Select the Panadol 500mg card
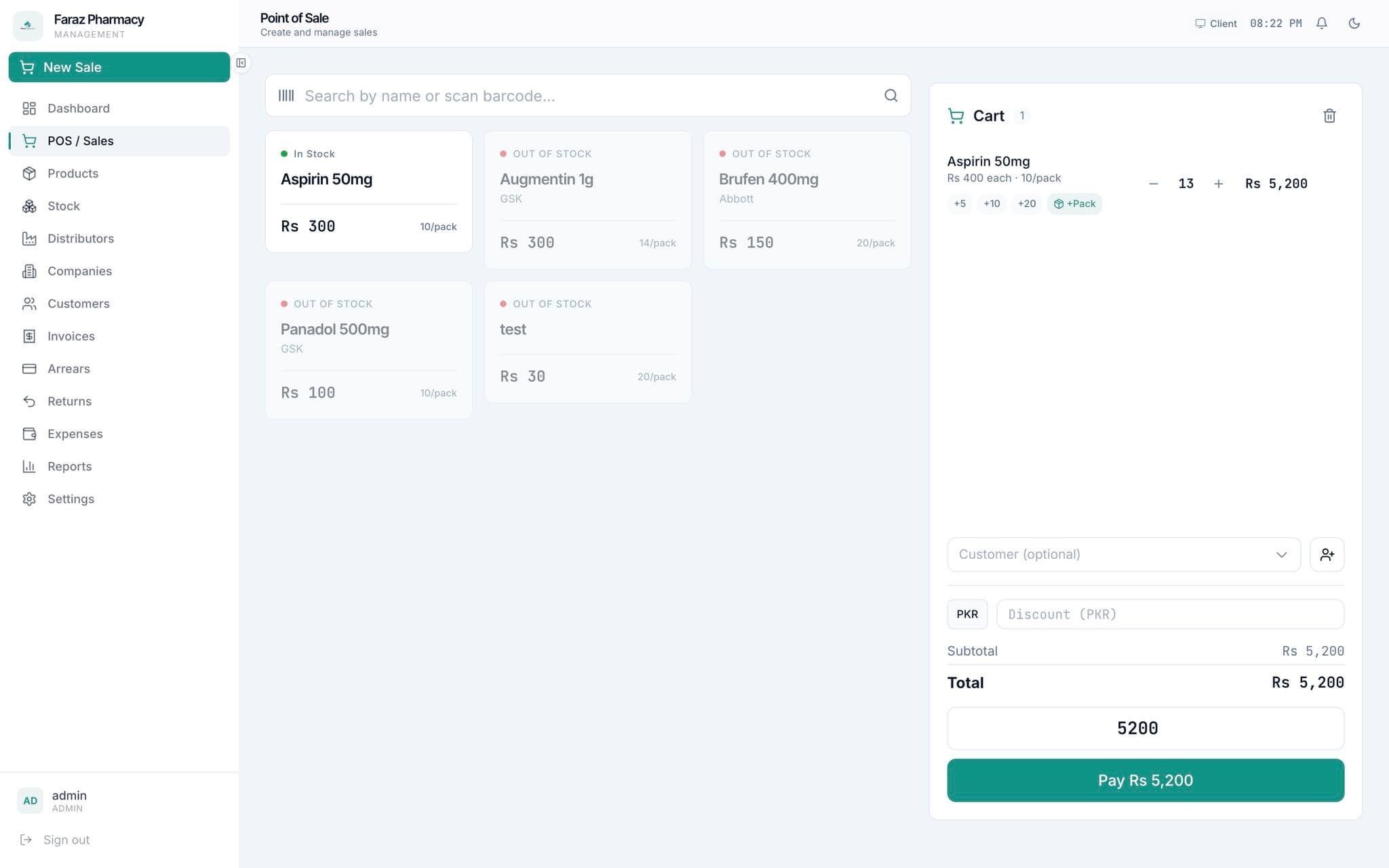Viewport: 1389px width, 868px height. (368, 350)
